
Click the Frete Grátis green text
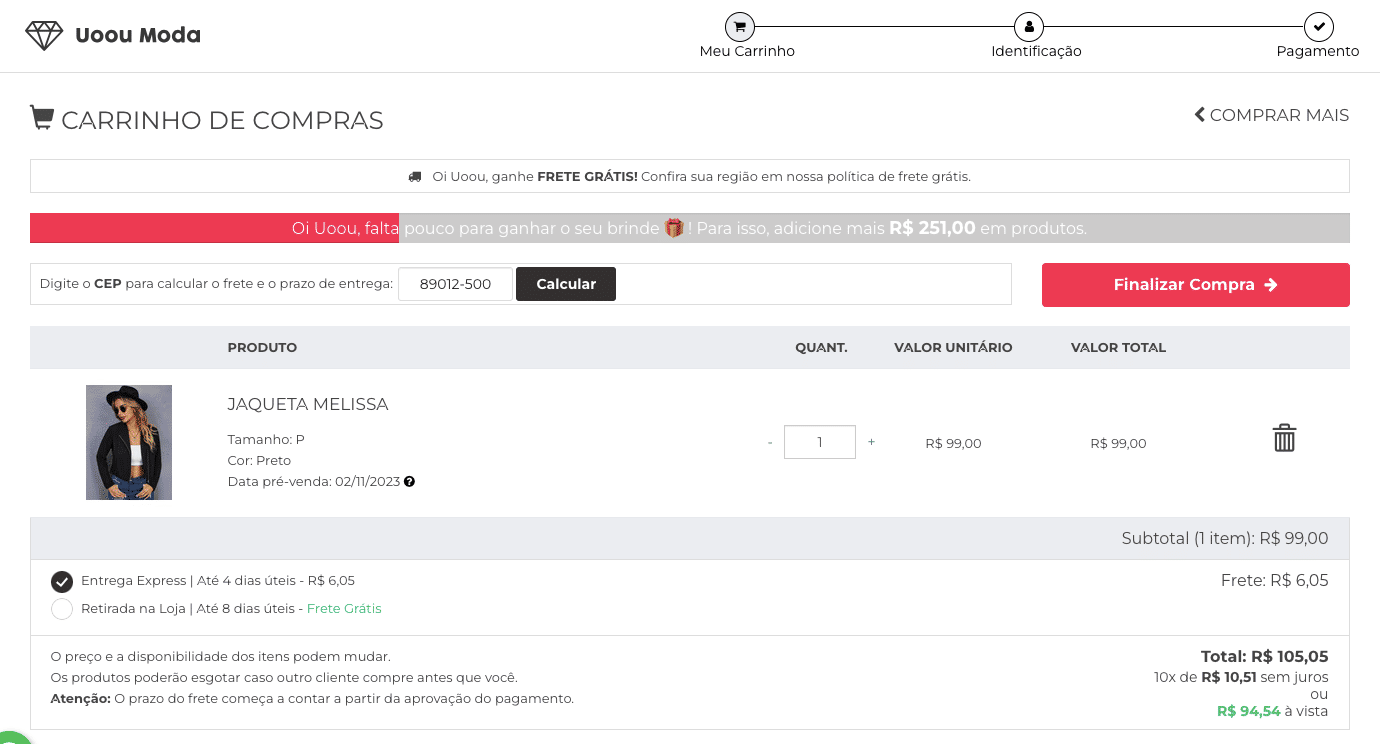coord(344,609)
